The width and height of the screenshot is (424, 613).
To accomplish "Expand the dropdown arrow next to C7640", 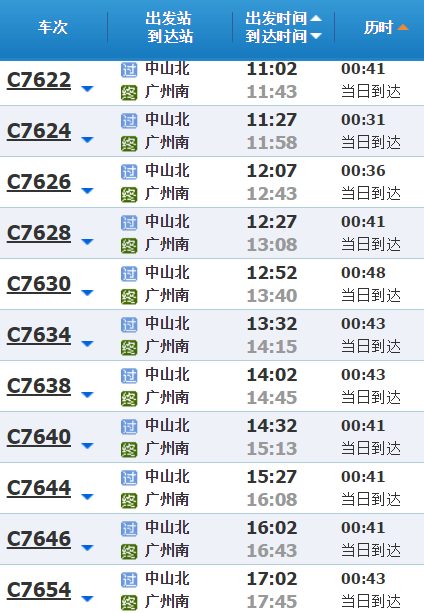I will pyautogui.click(x=88, y=446).
